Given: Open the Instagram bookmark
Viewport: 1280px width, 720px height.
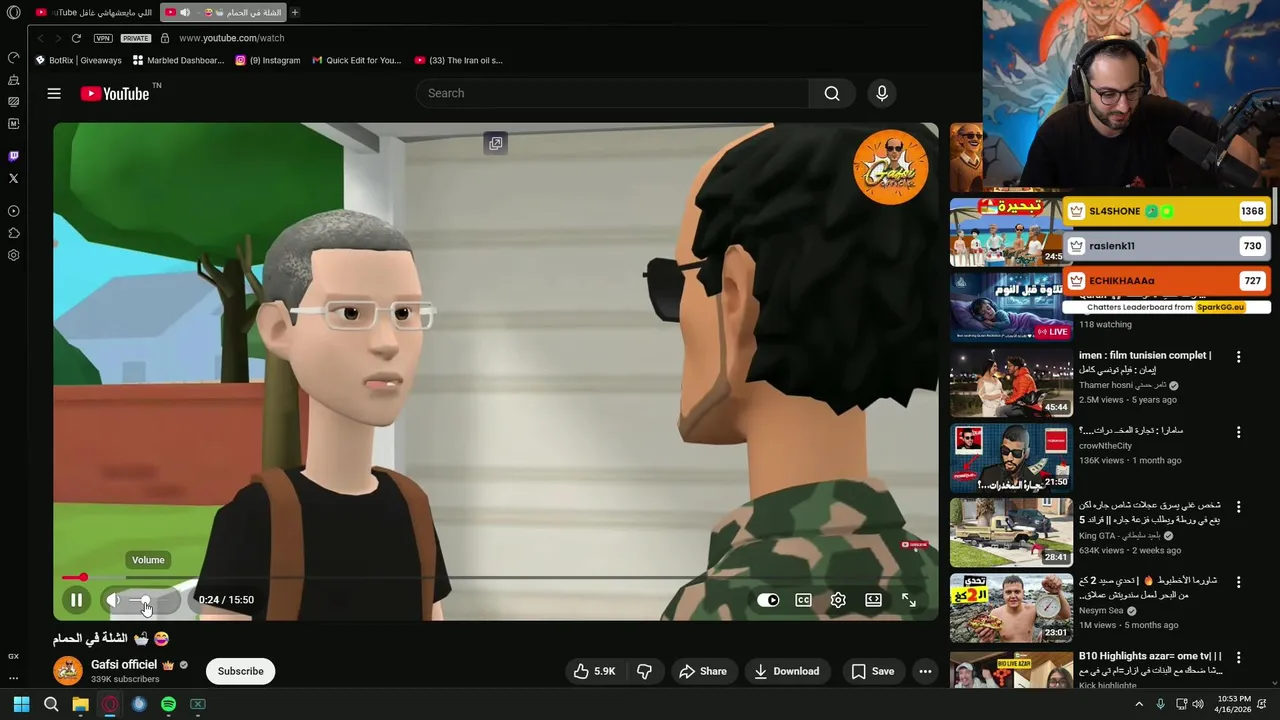Looking at the screenshot, I should click(268, 60).
